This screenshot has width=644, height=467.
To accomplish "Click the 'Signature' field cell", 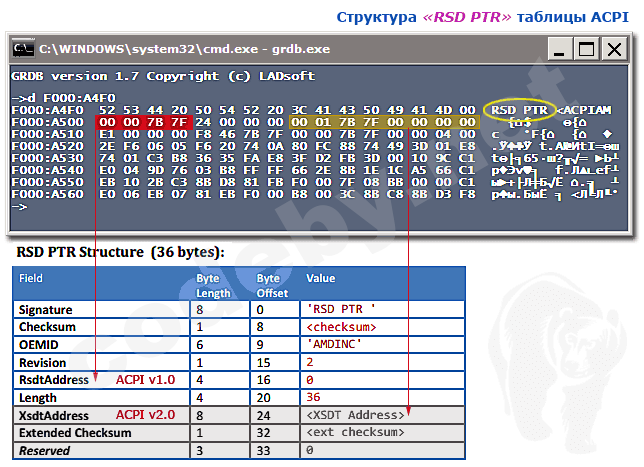I will coord(101,309).
